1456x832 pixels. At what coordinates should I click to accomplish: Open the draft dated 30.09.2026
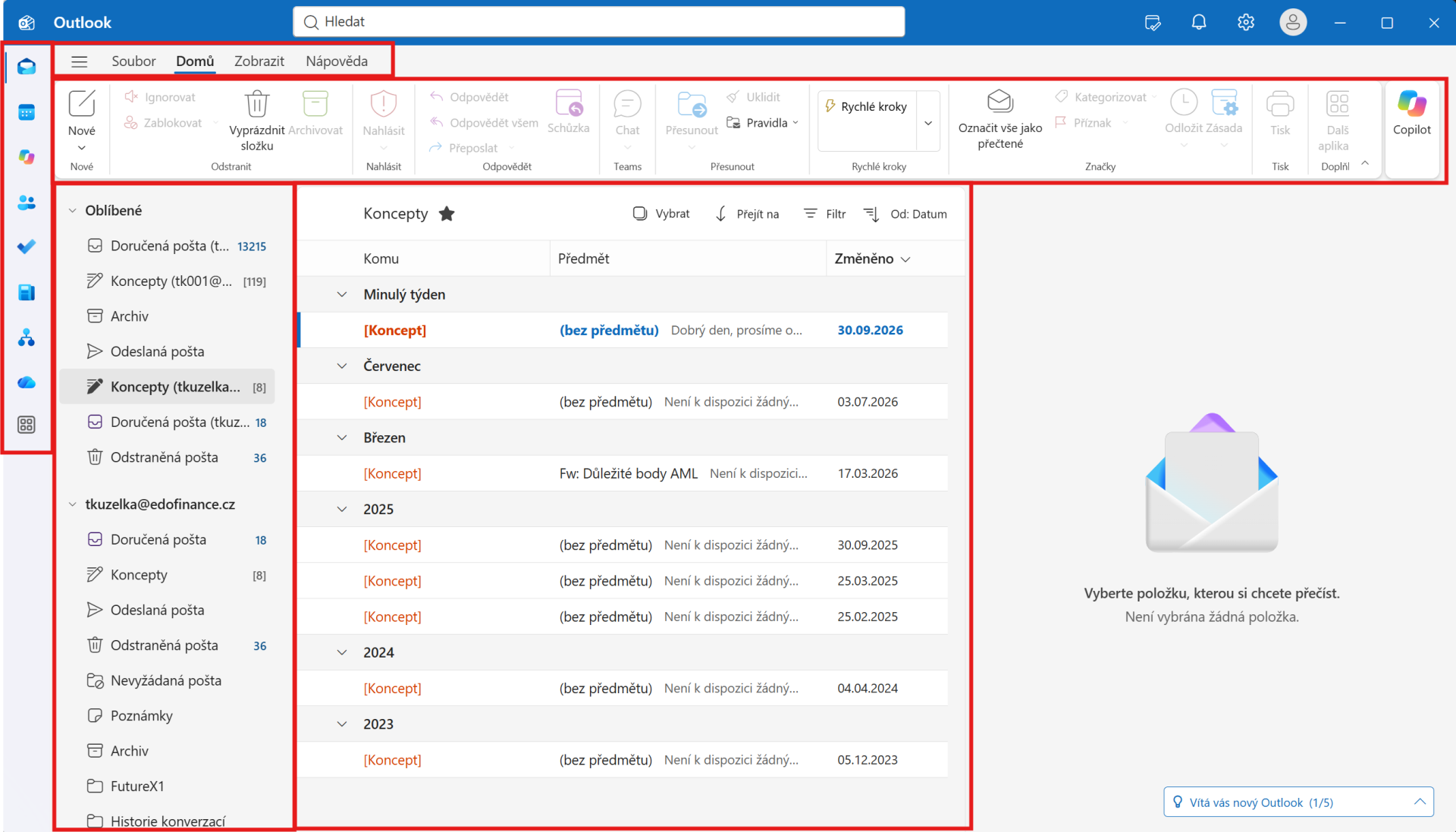click(623, 330)
